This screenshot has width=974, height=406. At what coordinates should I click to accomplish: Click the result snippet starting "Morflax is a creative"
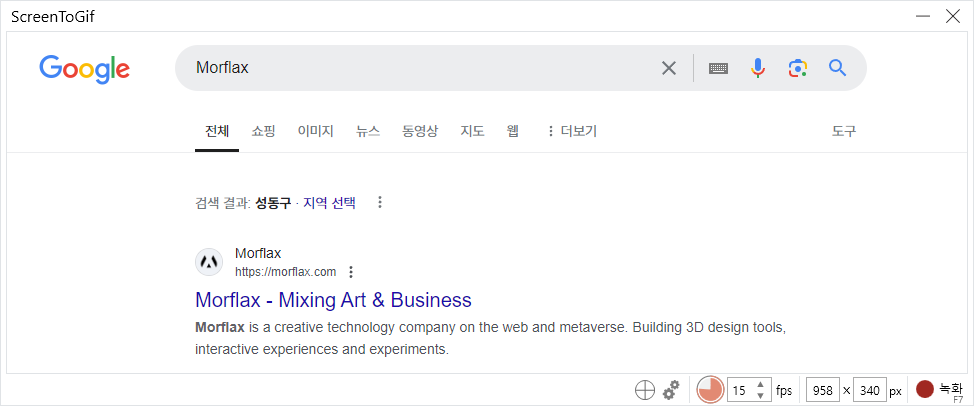491,338
